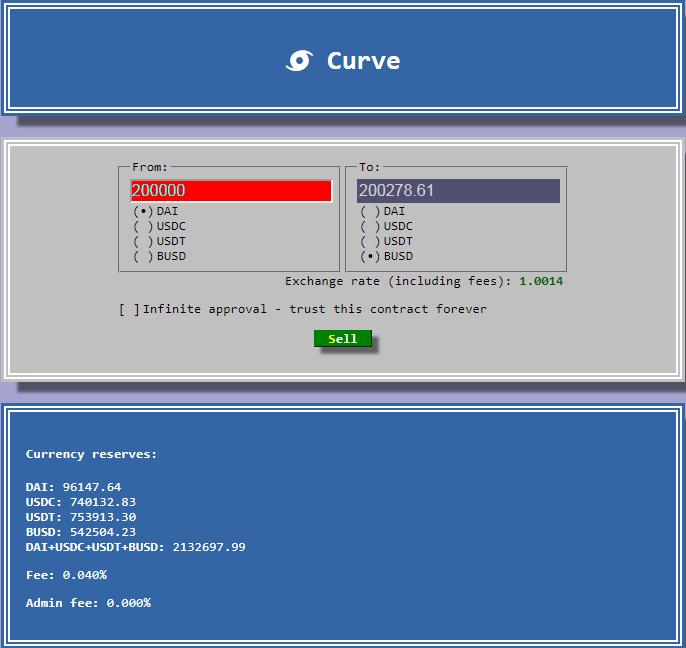Click the Fee: 0.040% line
Image resolution: width=686 pixels, height=648 pixels.
pyautogui.click(x=66, y=575)
